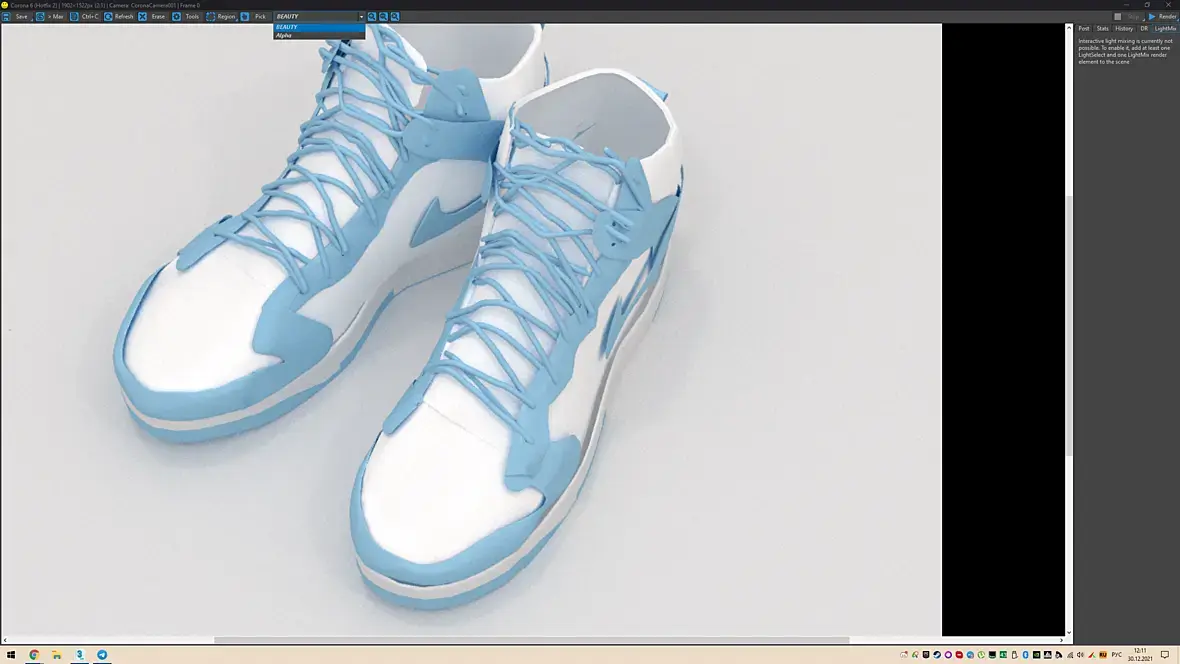This screenshot has height=664, width=1180.
Task: Click the > Max toolbar icon
Action: tap(40, 17)
